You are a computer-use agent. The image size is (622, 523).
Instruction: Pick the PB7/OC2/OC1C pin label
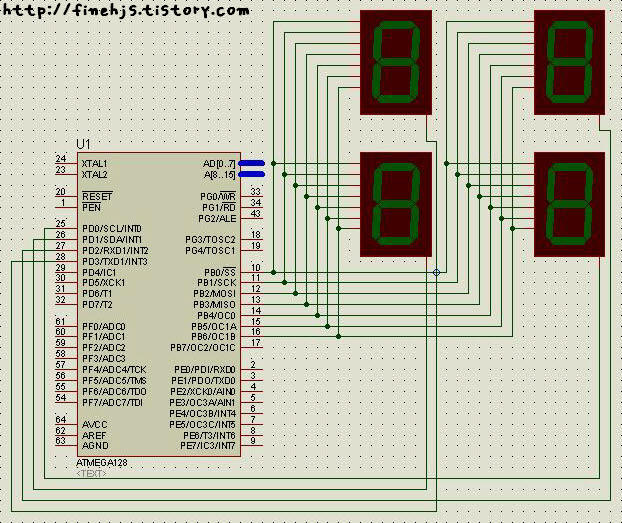(203, 348)
